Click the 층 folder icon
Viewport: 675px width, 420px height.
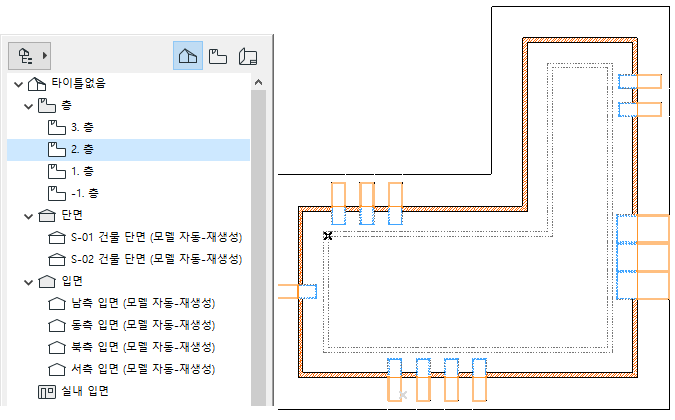47,105
